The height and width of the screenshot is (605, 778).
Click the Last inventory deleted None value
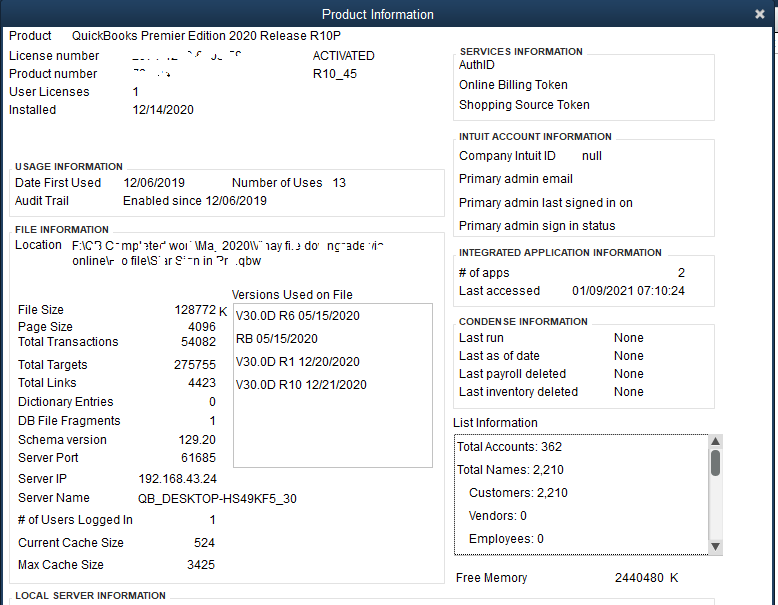[x=629, y=392]
